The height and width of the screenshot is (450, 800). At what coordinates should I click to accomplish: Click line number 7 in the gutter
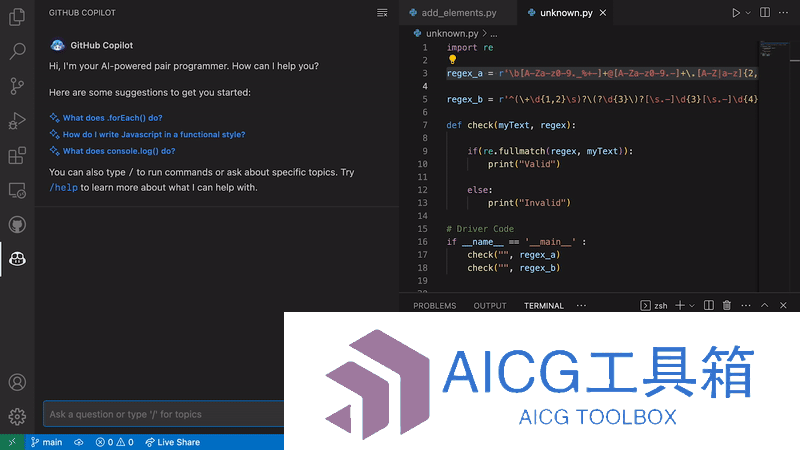point(424,125)
